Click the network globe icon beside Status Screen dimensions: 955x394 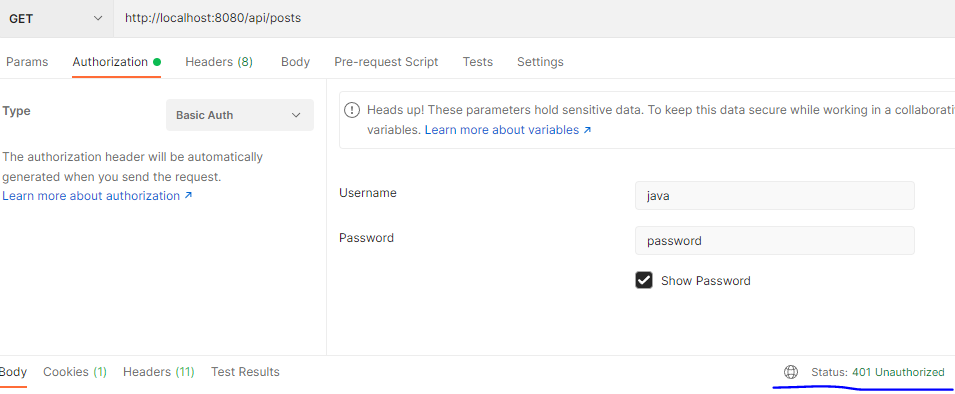pos(791,371)
